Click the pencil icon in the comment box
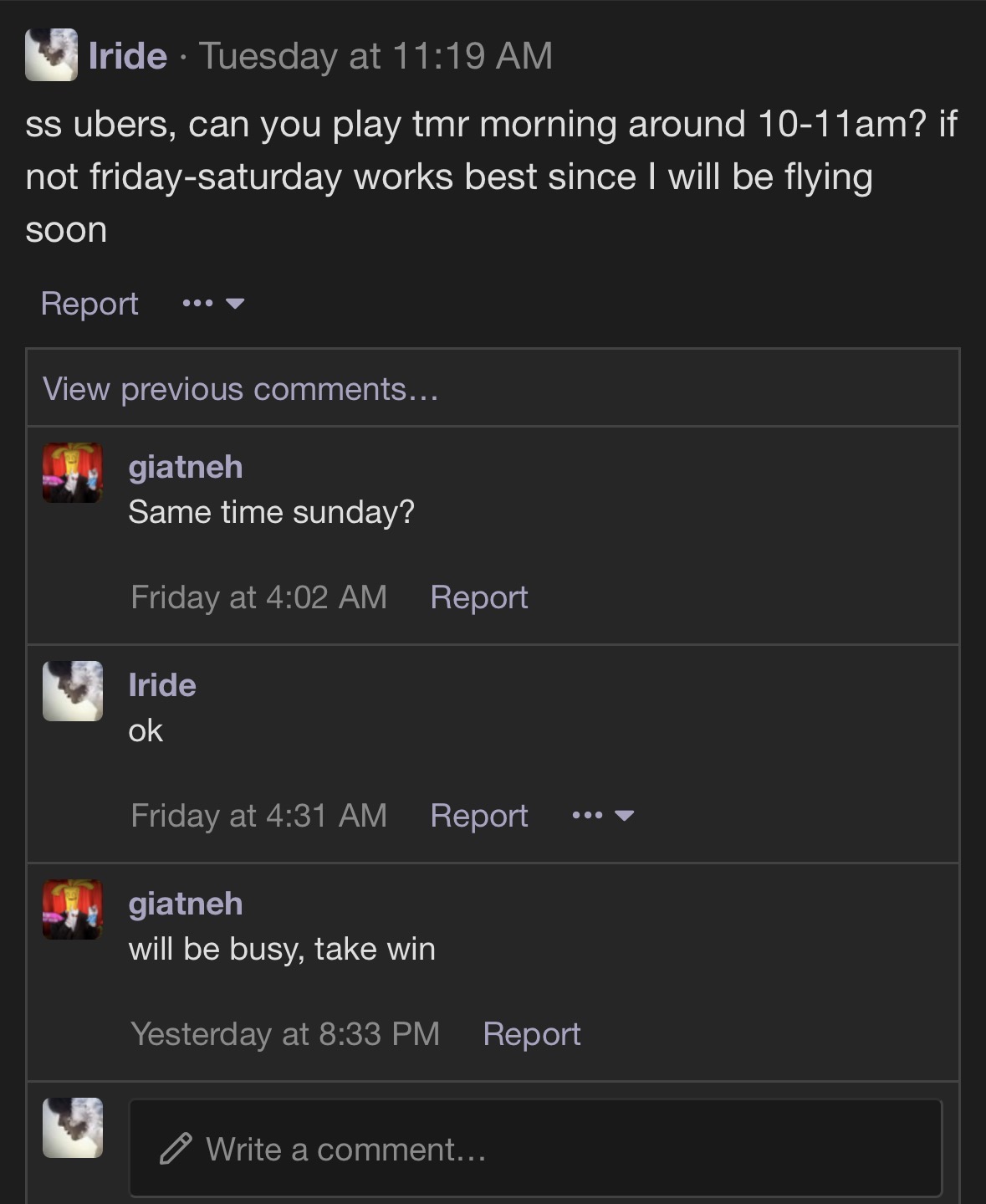986x1204 pixels. pos(176,1149)
